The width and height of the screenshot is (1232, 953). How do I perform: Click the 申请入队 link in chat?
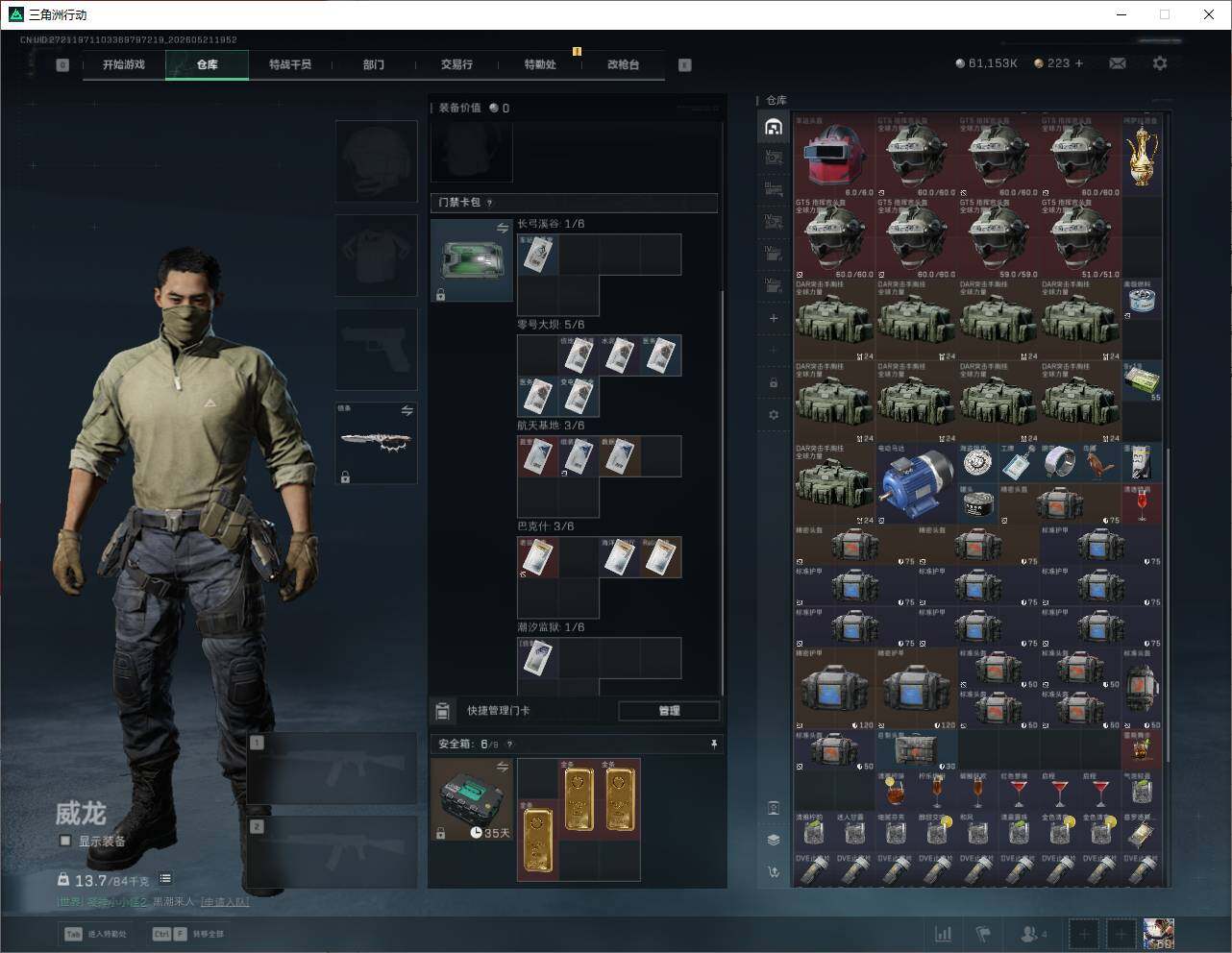click(224, 902)
